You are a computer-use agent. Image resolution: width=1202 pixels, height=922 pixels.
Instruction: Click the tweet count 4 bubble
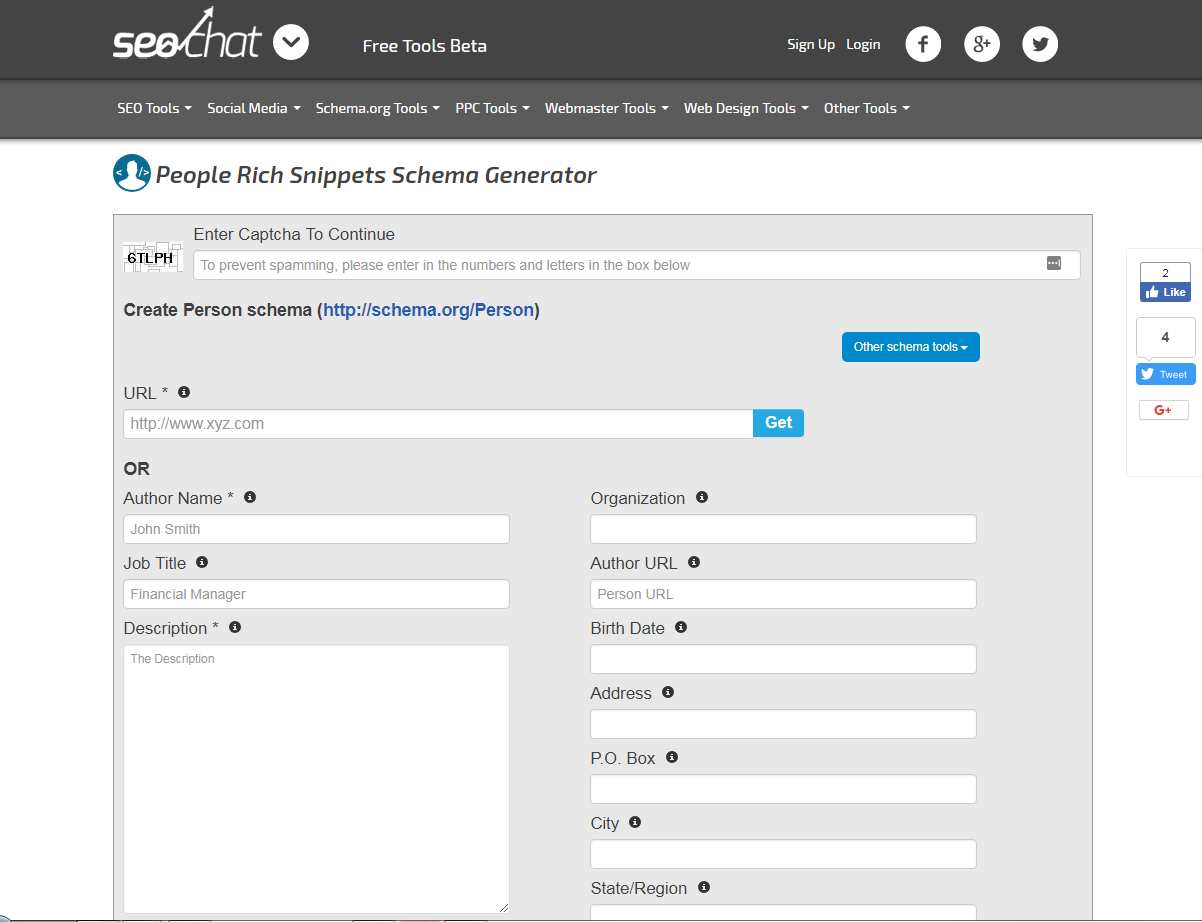coord(1165,338)
